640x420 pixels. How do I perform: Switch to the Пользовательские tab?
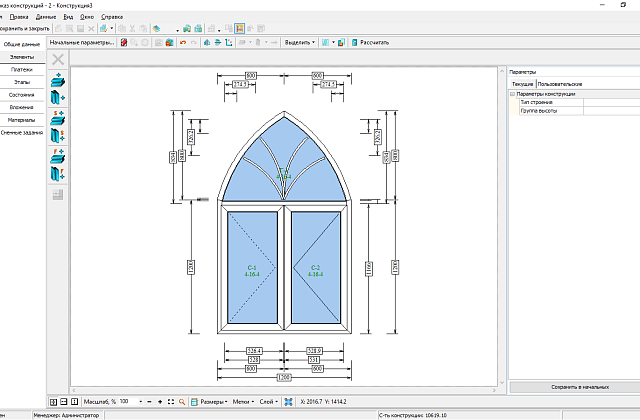[x=560, y=84]
